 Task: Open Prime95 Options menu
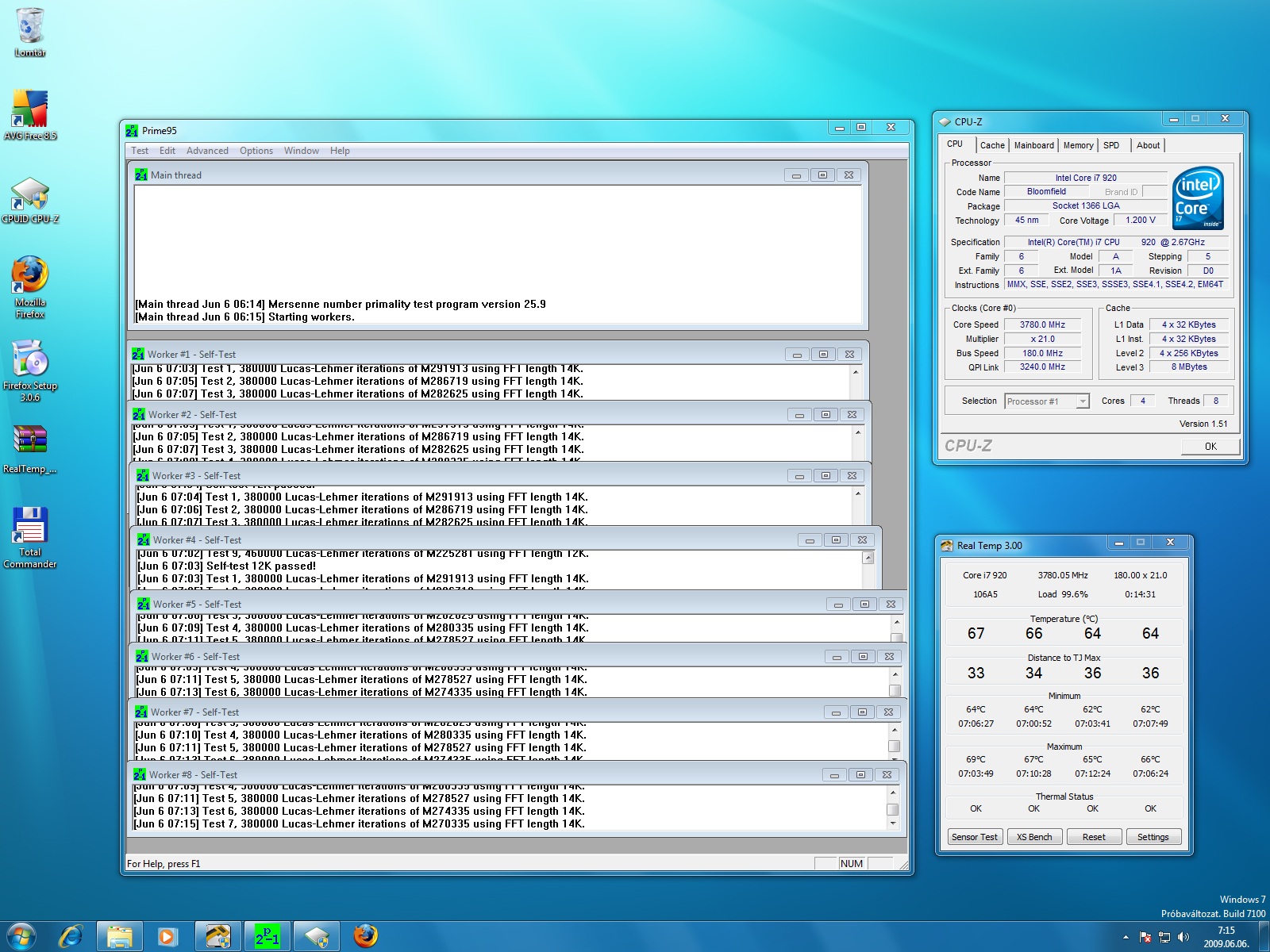[256, 151]
